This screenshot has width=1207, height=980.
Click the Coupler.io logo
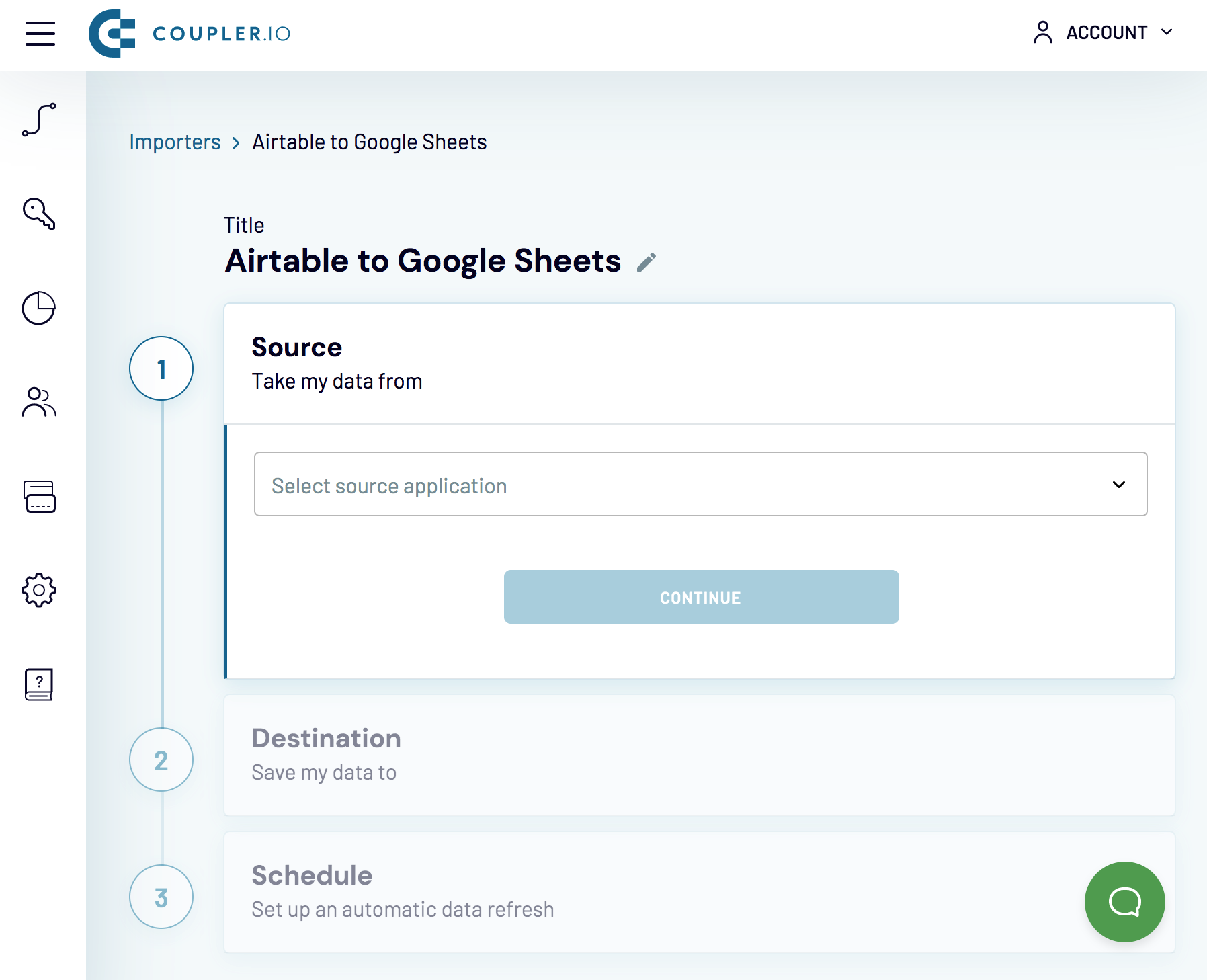190,33
